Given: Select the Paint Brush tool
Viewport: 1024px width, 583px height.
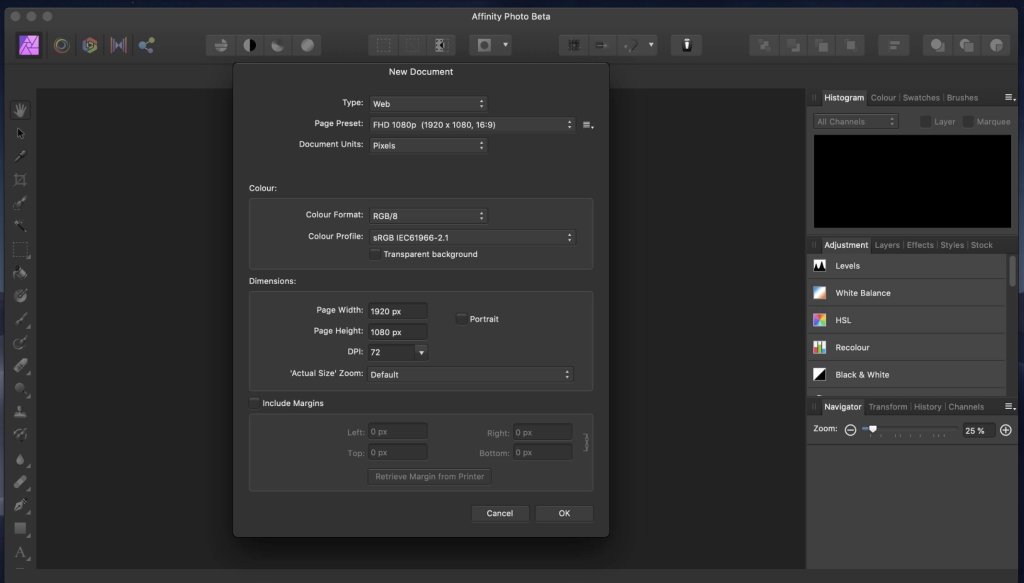Looking at the screenshot, I should coord(20,319).
